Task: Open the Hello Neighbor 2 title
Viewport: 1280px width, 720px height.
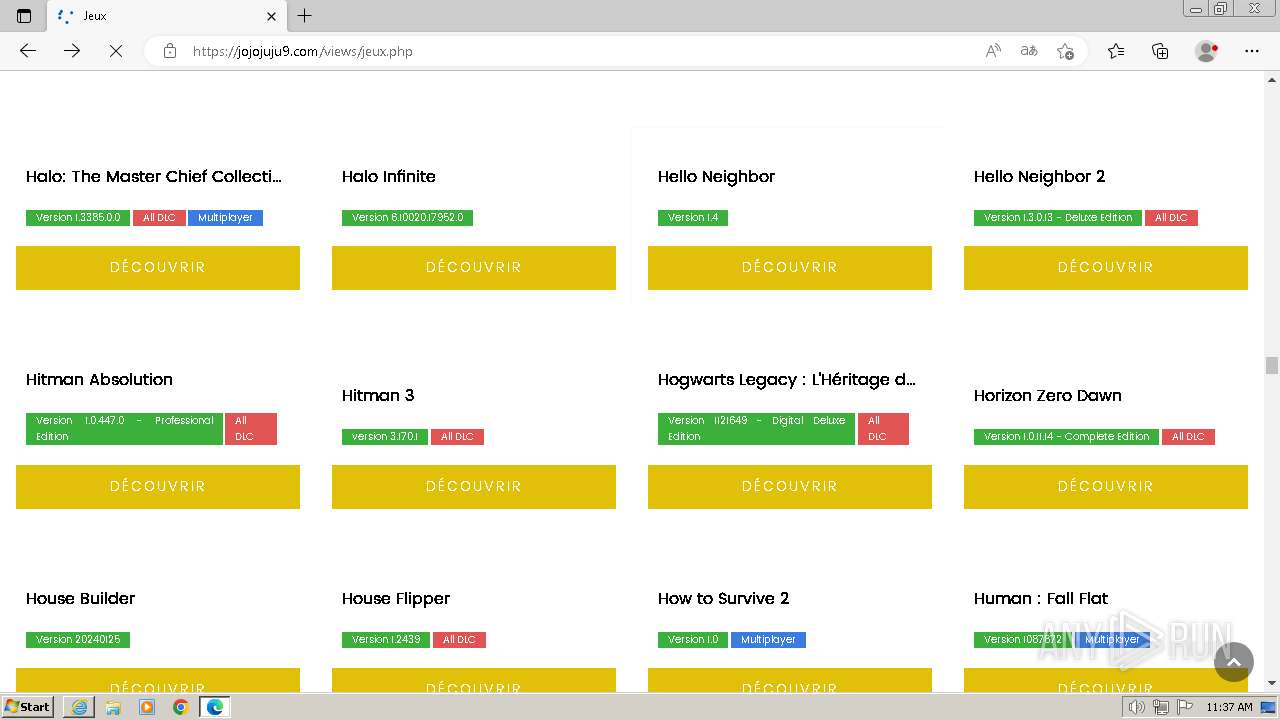Action: coord(1039,177)
